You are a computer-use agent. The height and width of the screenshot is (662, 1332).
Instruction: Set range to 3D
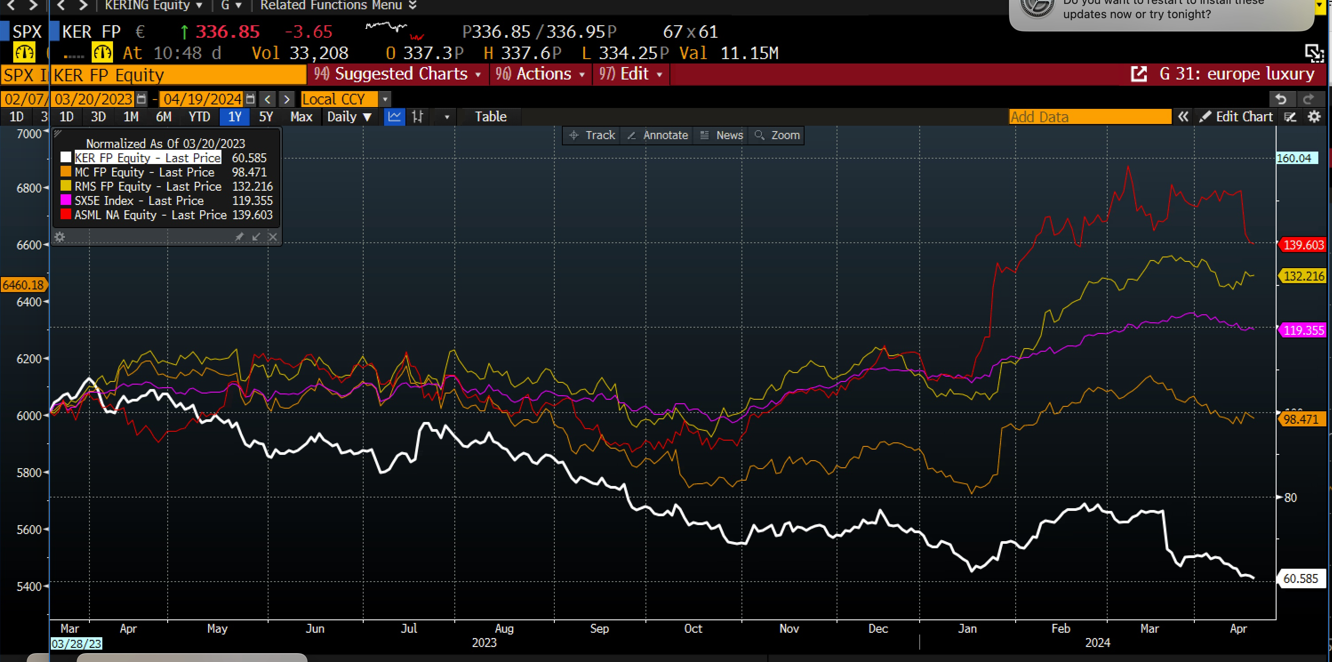coord(98,117)
